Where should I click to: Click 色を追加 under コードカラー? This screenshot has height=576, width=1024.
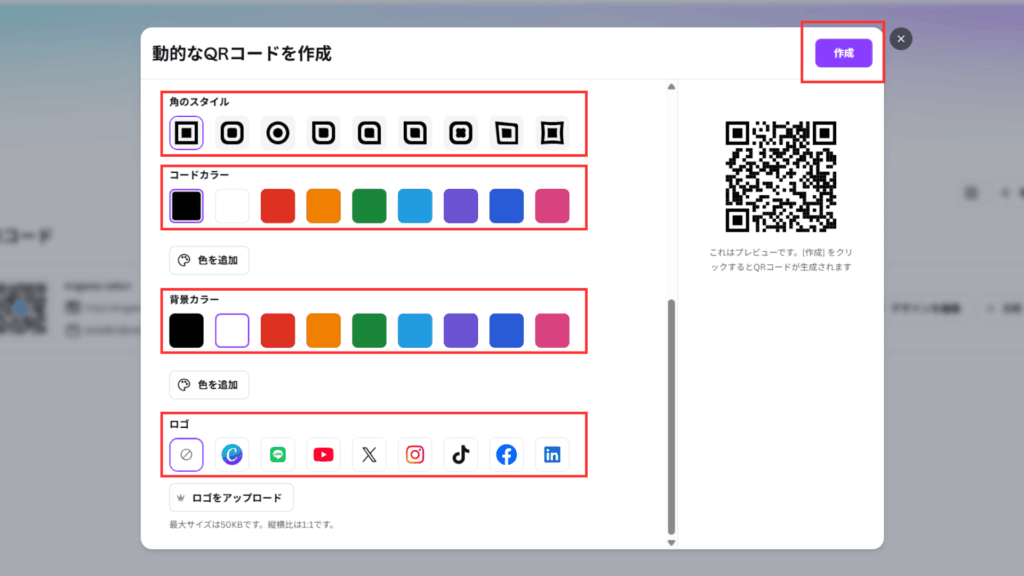(x=209, y=261)
